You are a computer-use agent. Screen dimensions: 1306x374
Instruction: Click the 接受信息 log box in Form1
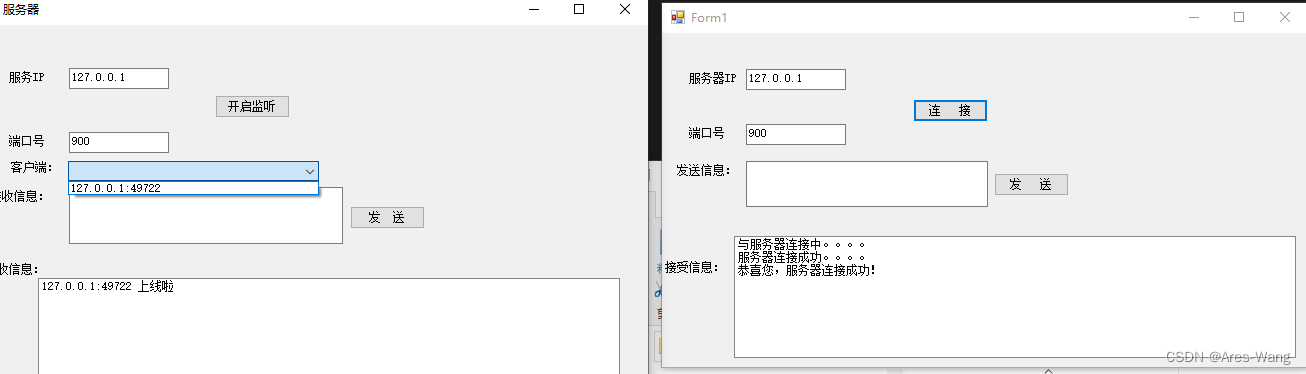[x=1014, y=296]
